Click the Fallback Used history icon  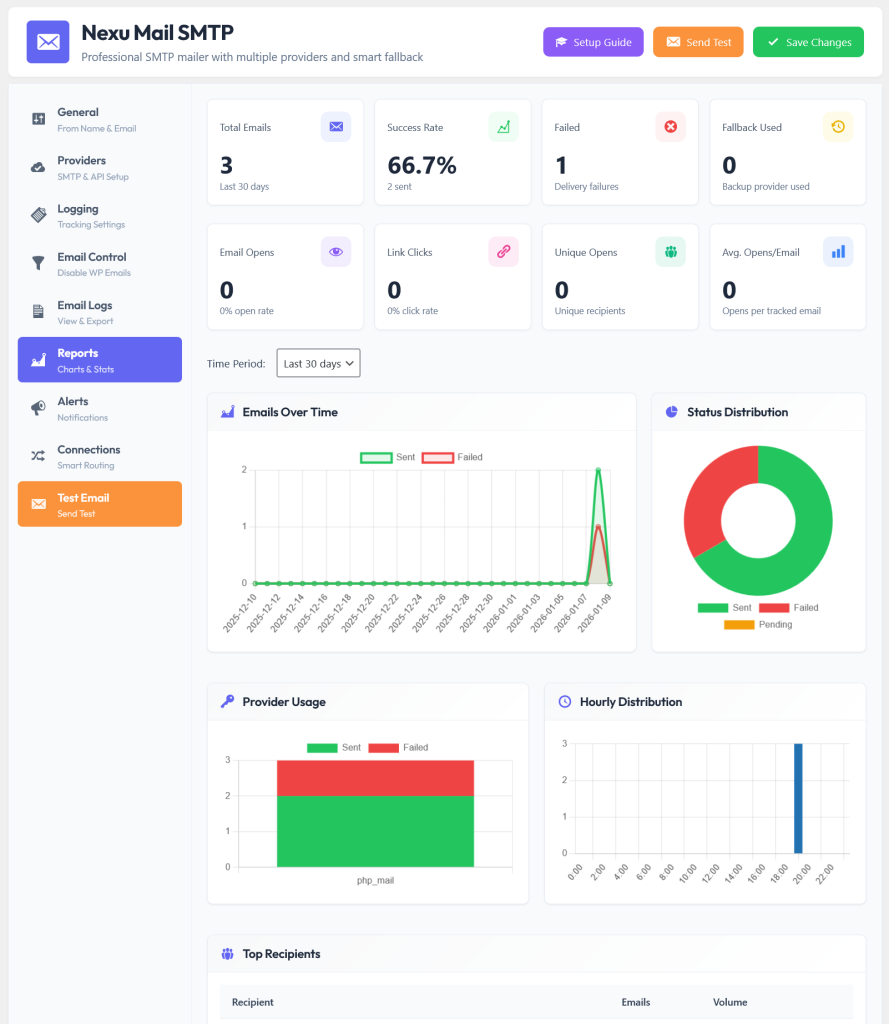[838, 127]
